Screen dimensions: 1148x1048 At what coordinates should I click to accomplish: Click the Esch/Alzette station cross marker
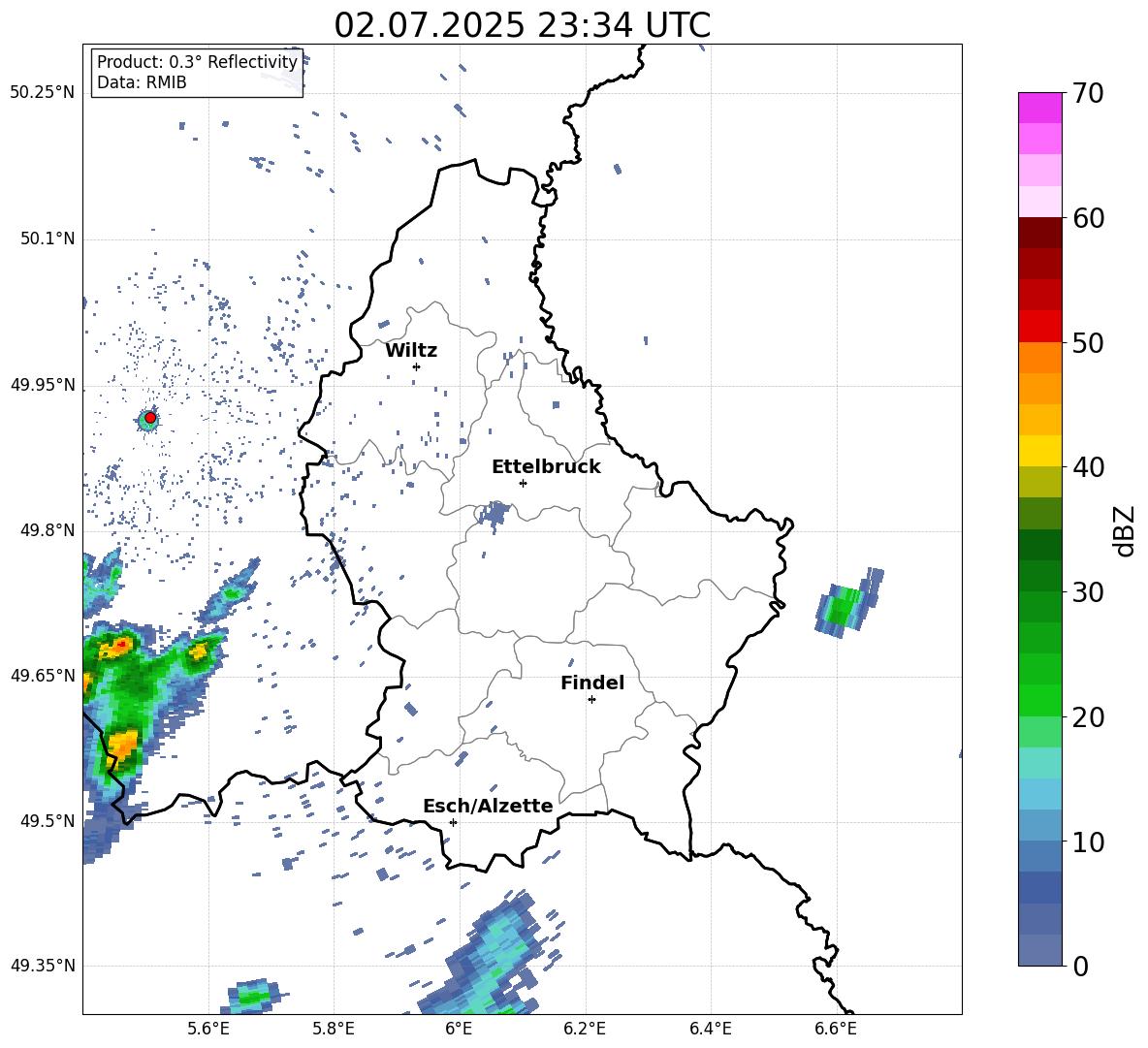(453, 822)
